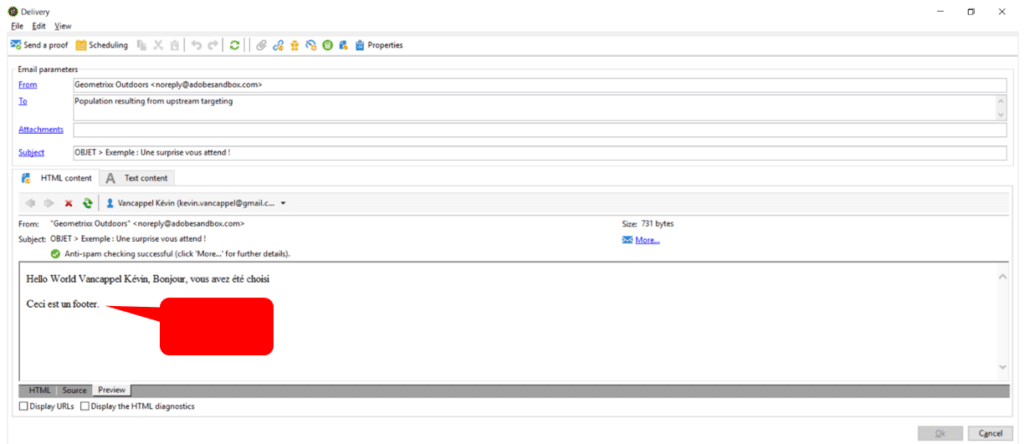Switch to the Text content tab
1024x444 pixels.
139,178
